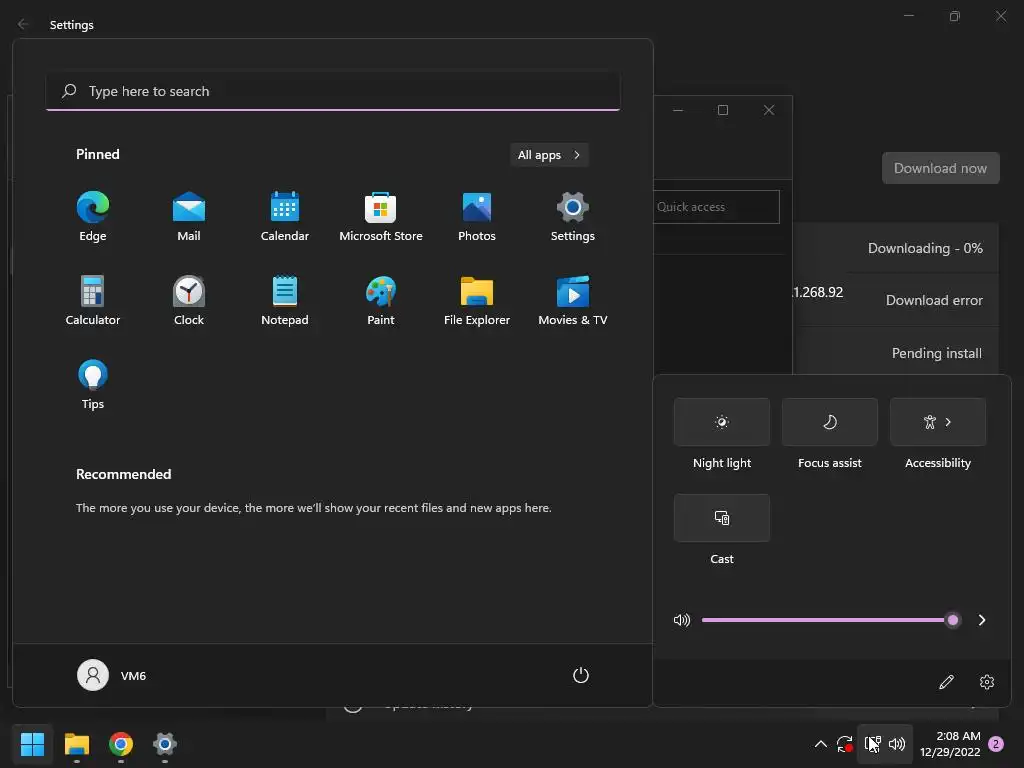This screenshot has width=1024, height=768.
Task: Expand the All apps list
Action: pyautogui.click(x=549, y=155)
